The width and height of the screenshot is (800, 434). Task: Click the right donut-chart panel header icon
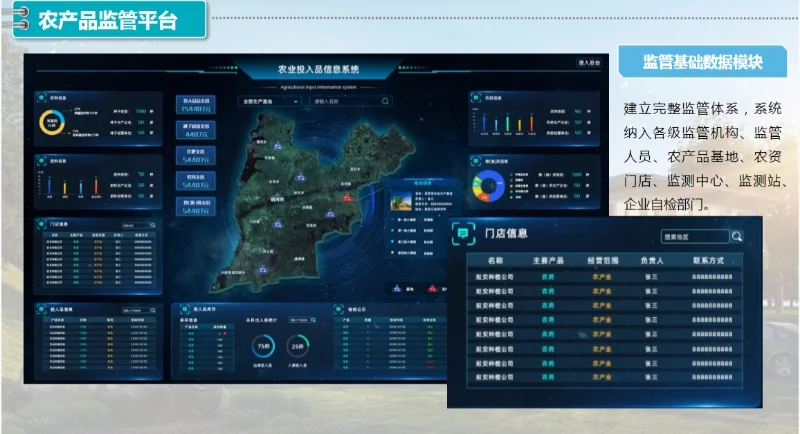476,161
